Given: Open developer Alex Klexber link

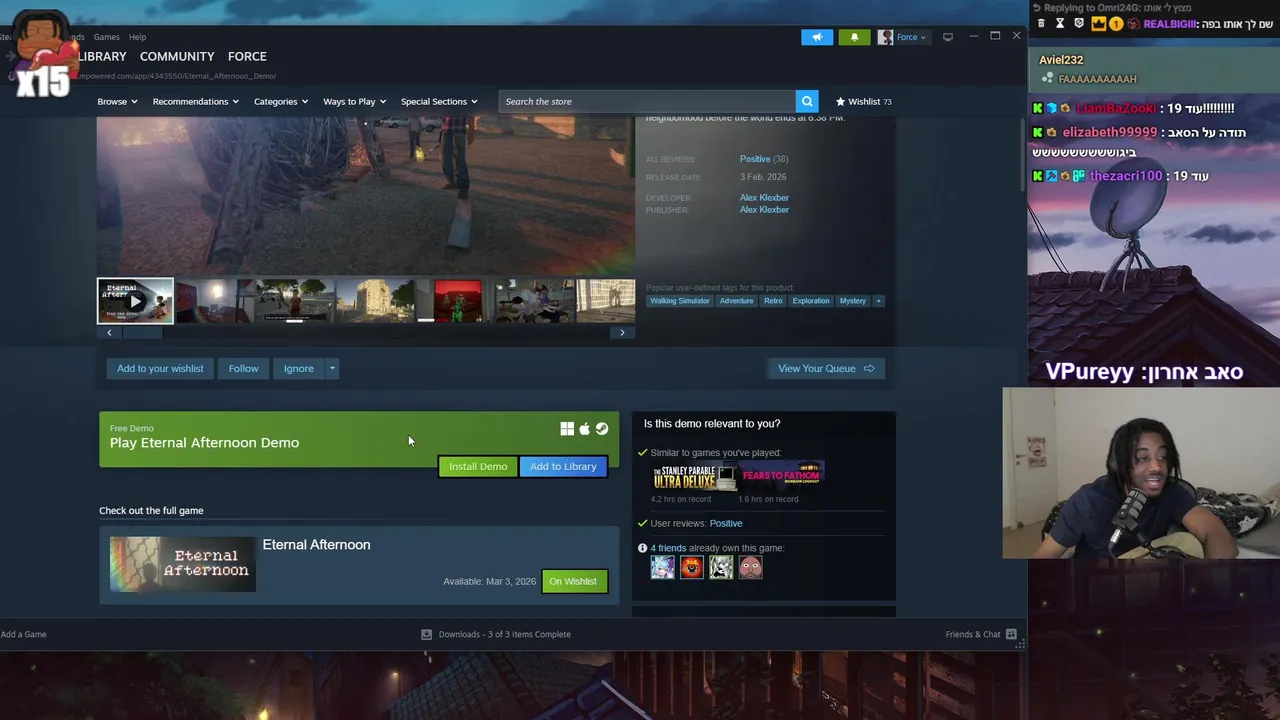Looking at the screenshot, I should click(x=764, y=198).
